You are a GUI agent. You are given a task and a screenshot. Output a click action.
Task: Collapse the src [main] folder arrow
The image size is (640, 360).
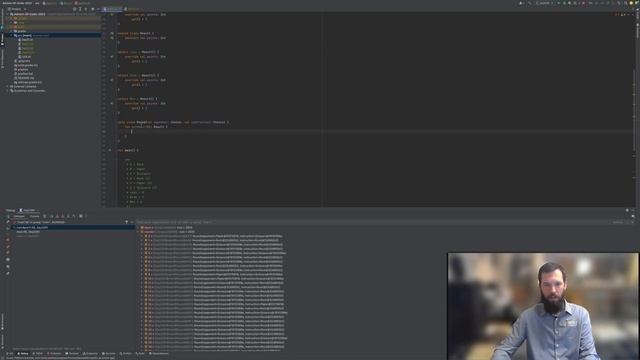click(x=11, y=36)
